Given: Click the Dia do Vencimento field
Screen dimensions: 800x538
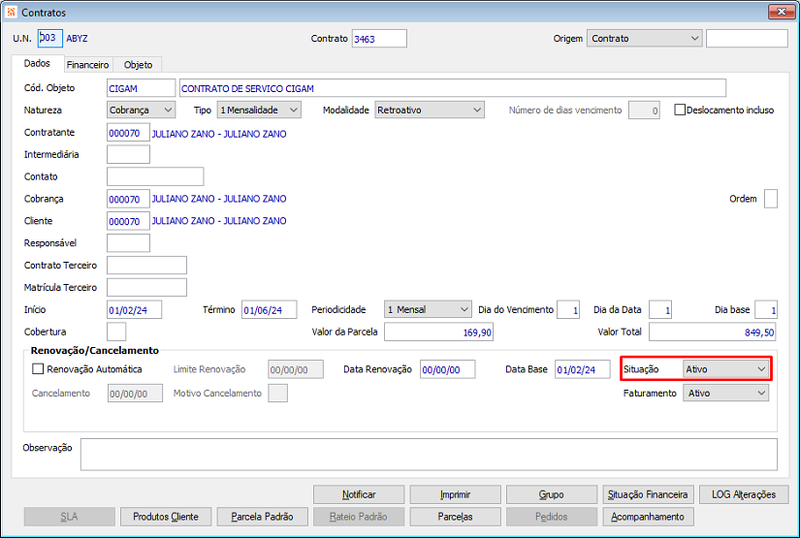Looking at the screenshot, I should (568, 309).
